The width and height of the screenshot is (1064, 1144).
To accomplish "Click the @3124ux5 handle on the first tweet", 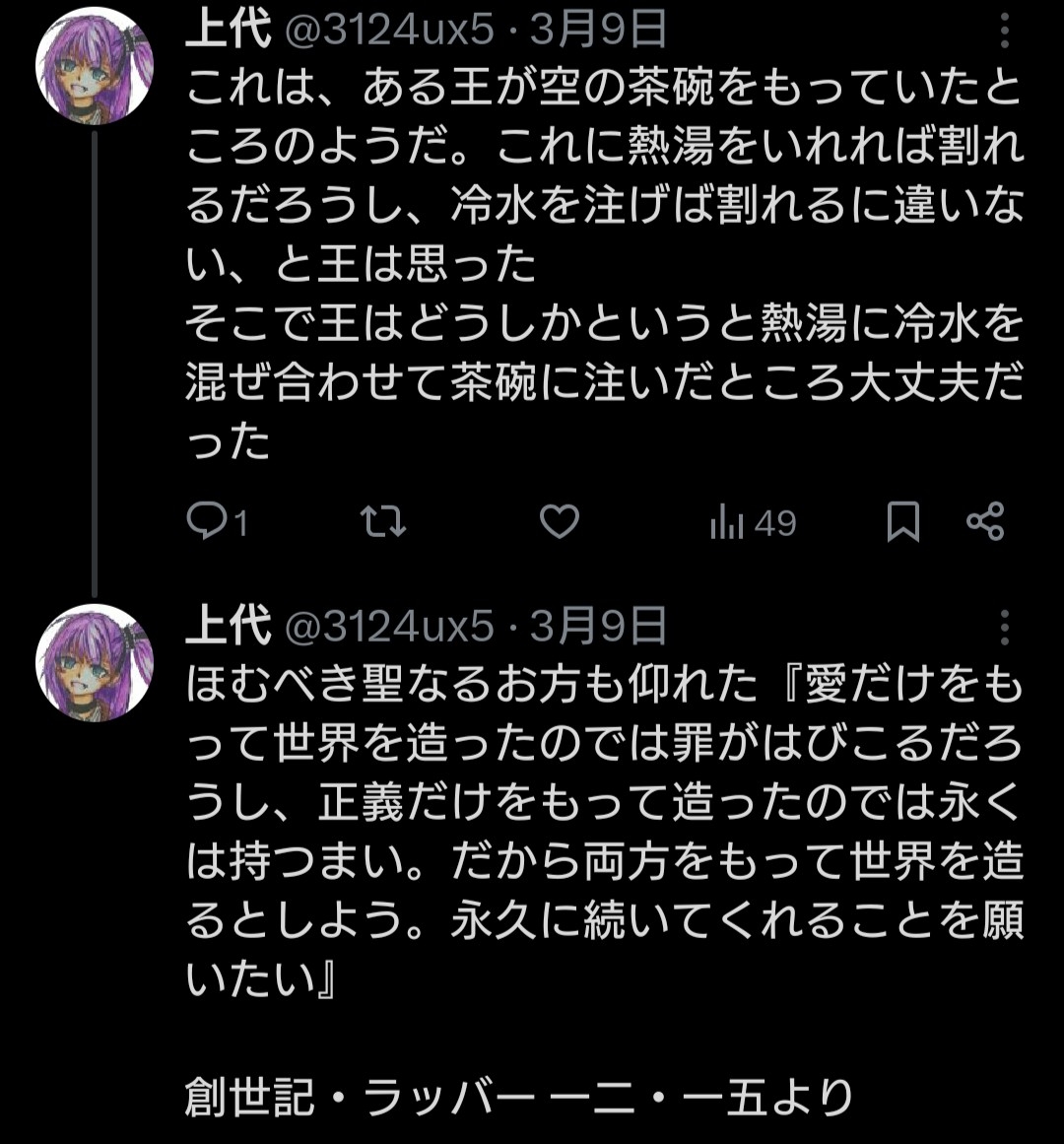I will (x=389, y=32).
